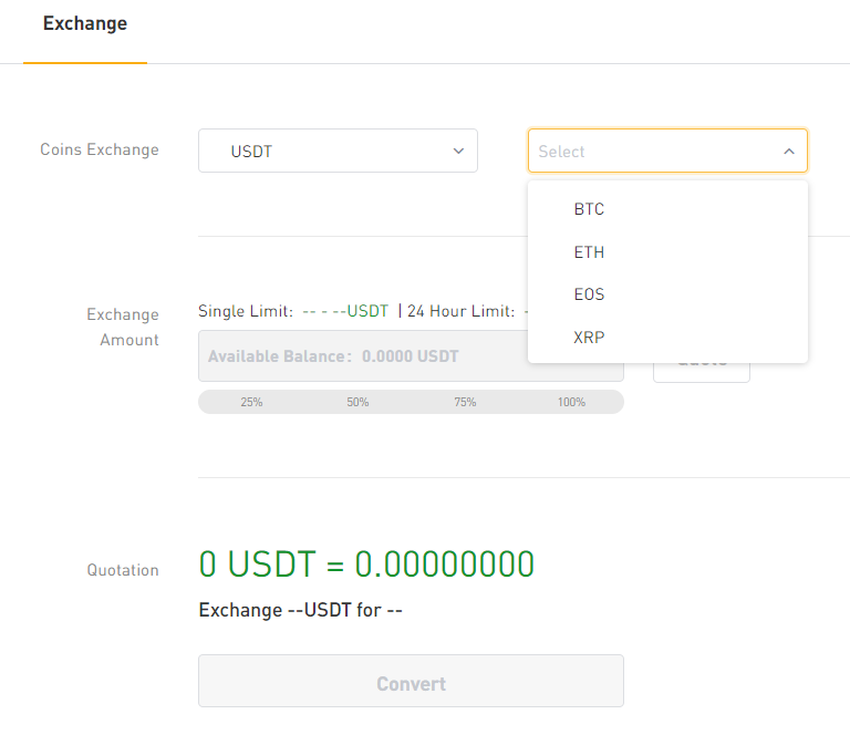
Task: Click the 24 Hour Limit label
Action: (x=460, y=311)
